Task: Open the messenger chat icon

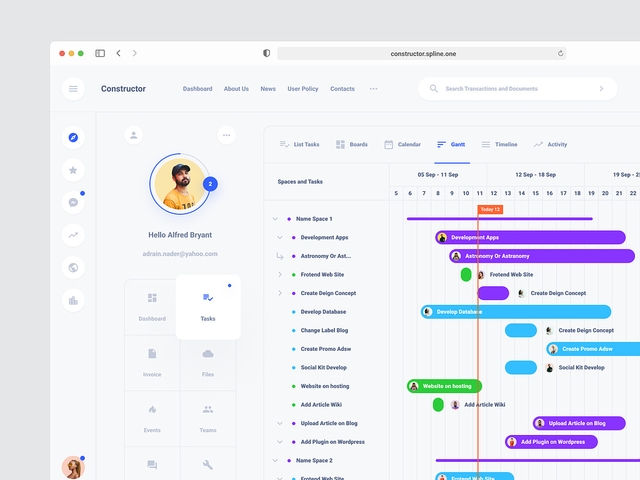Action: (x=73, y=202)
